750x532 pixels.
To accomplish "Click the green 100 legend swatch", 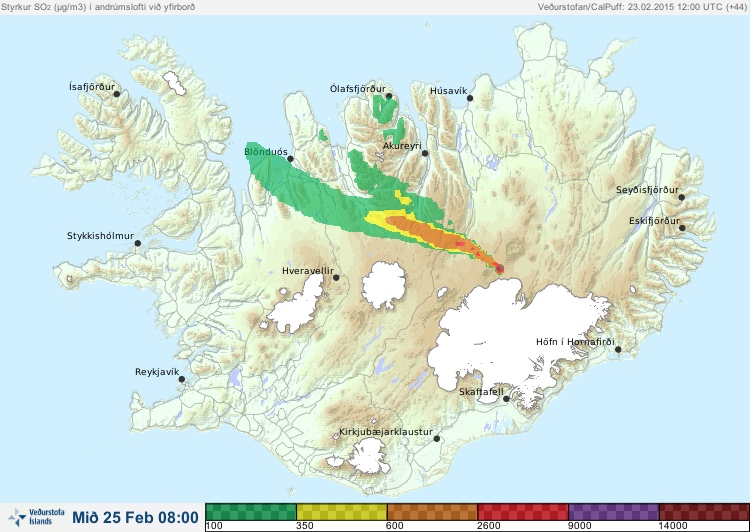I will click(251, 512).
